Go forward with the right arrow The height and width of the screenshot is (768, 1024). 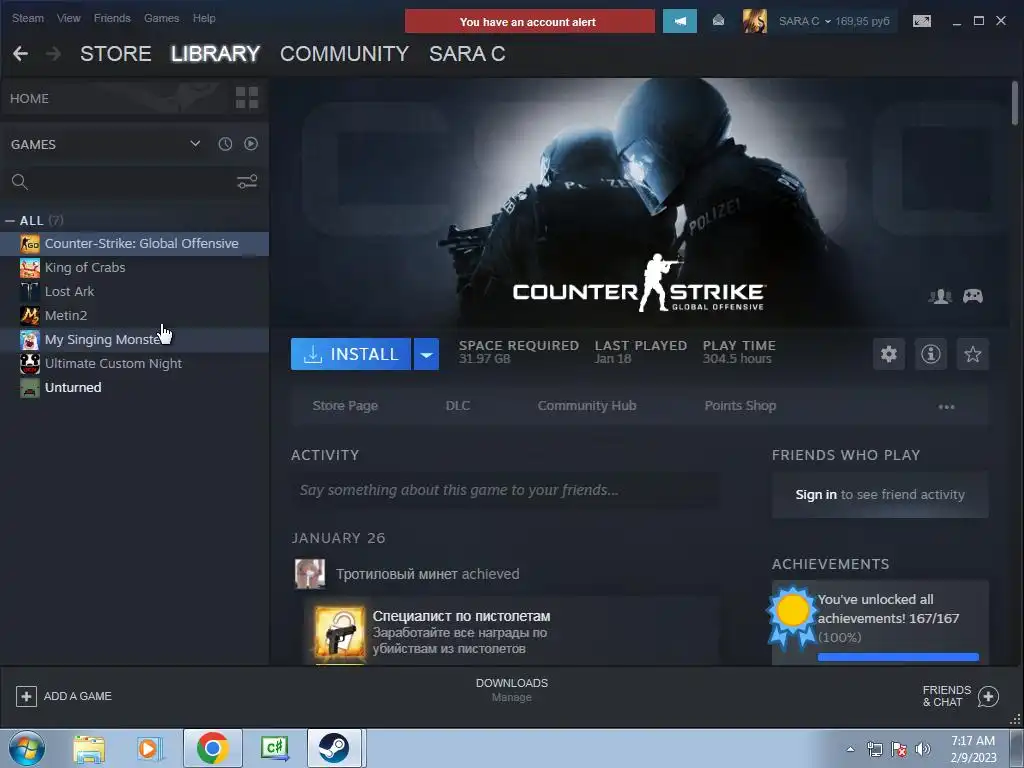point(54,54)
